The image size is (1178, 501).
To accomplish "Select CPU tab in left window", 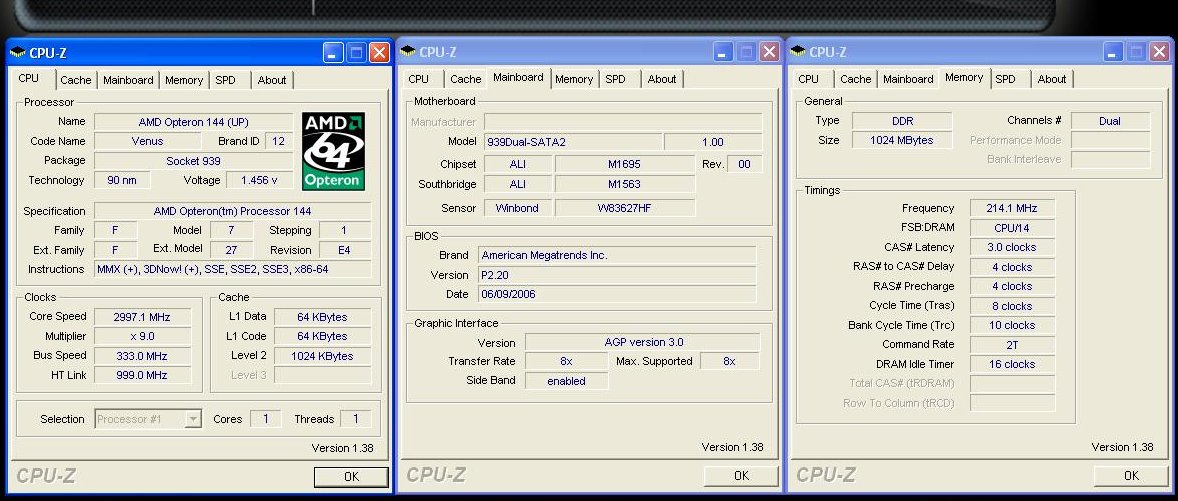I will tap(29, 79).
